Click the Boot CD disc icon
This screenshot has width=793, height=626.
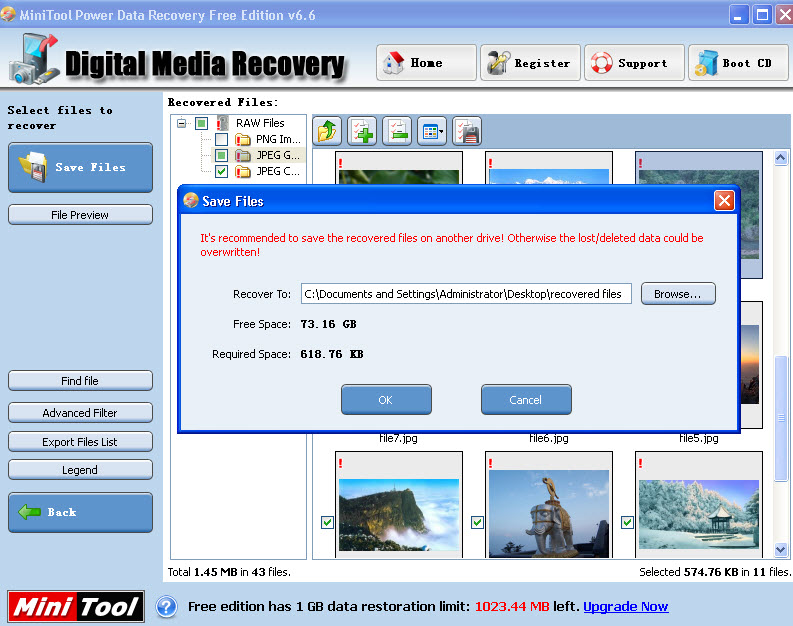[x=706, y=63]
